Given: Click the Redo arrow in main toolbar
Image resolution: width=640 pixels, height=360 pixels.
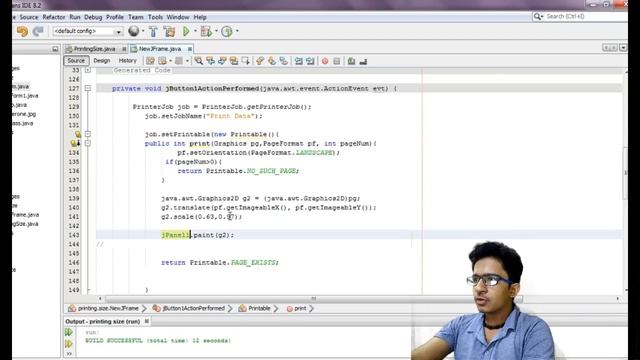Looking at the screenshot, I should pyautogui.click(x=38, y=31).
